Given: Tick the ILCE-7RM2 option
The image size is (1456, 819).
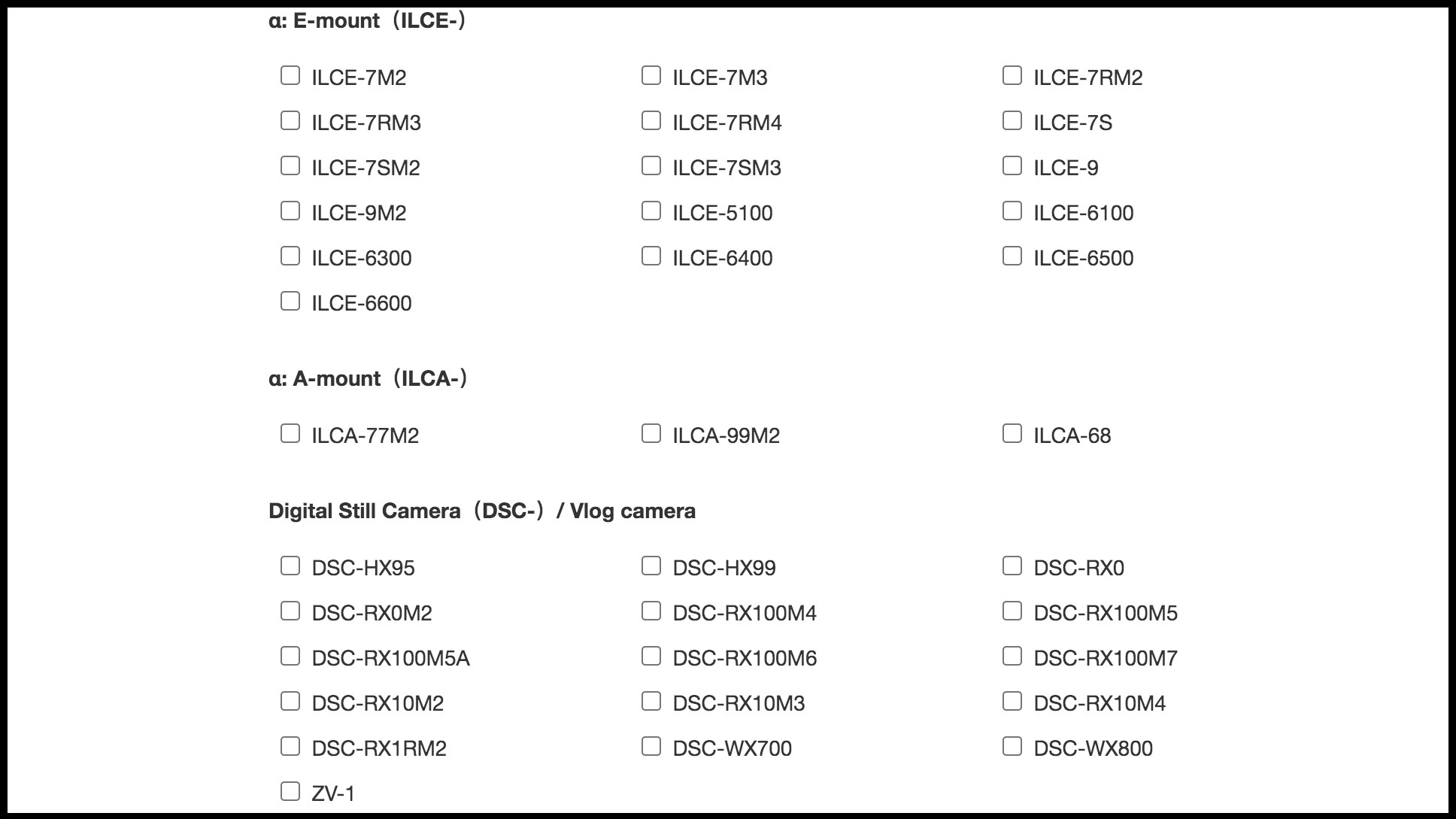Looking at the screenshot, I should pyautogui.click(x=1012, y=75).
